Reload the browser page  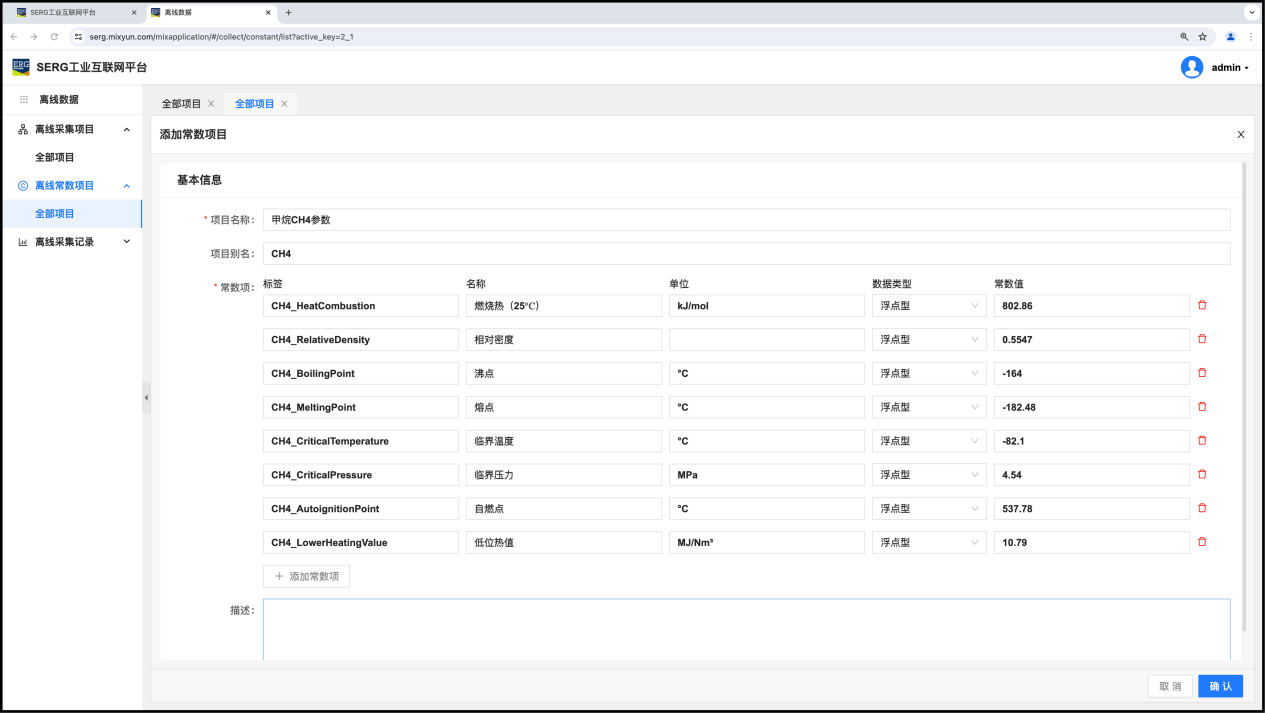52,37
